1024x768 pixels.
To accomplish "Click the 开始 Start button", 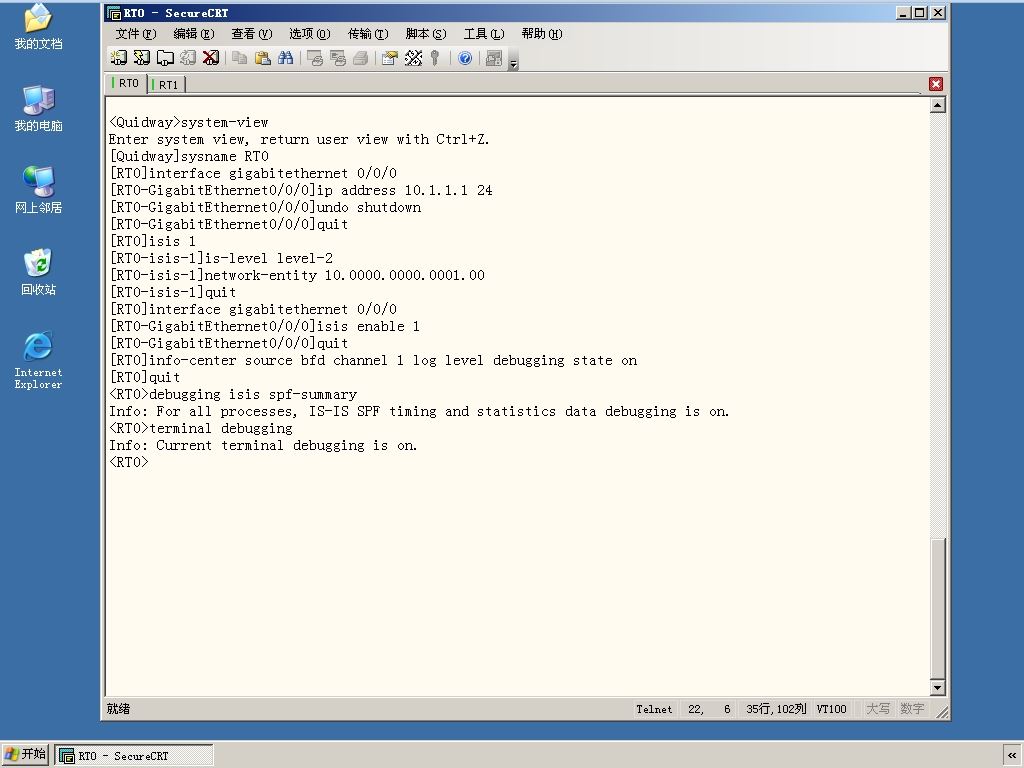I will tap(25, 754).
